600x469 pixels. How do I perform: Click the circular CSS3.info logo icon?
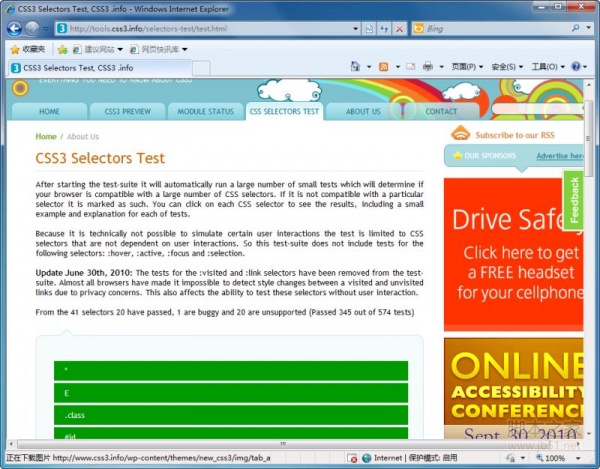pyautogui.click(x=20, y=88)
